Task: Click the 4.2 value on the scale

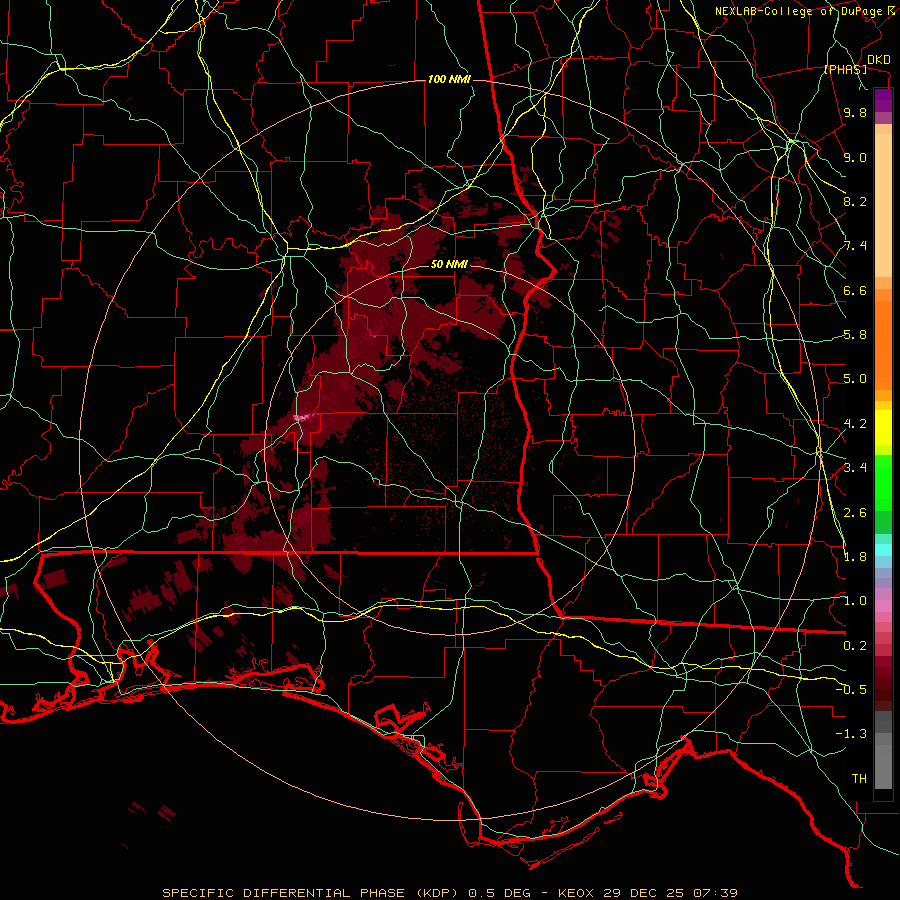Action: [x=855, y=424]
